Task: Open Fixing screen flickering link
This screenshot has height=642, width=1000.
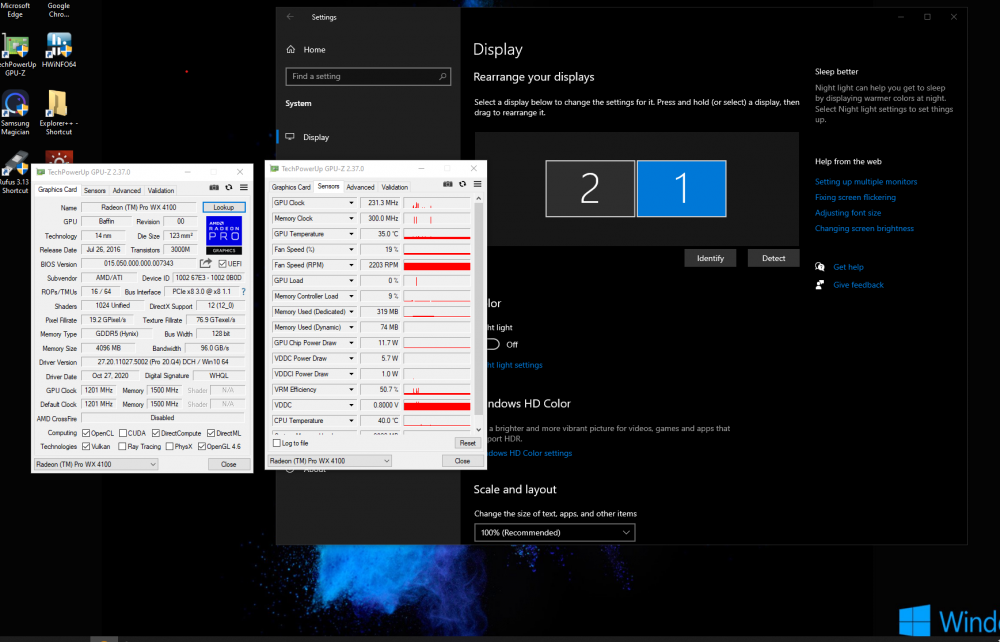Action: (855, 197)
